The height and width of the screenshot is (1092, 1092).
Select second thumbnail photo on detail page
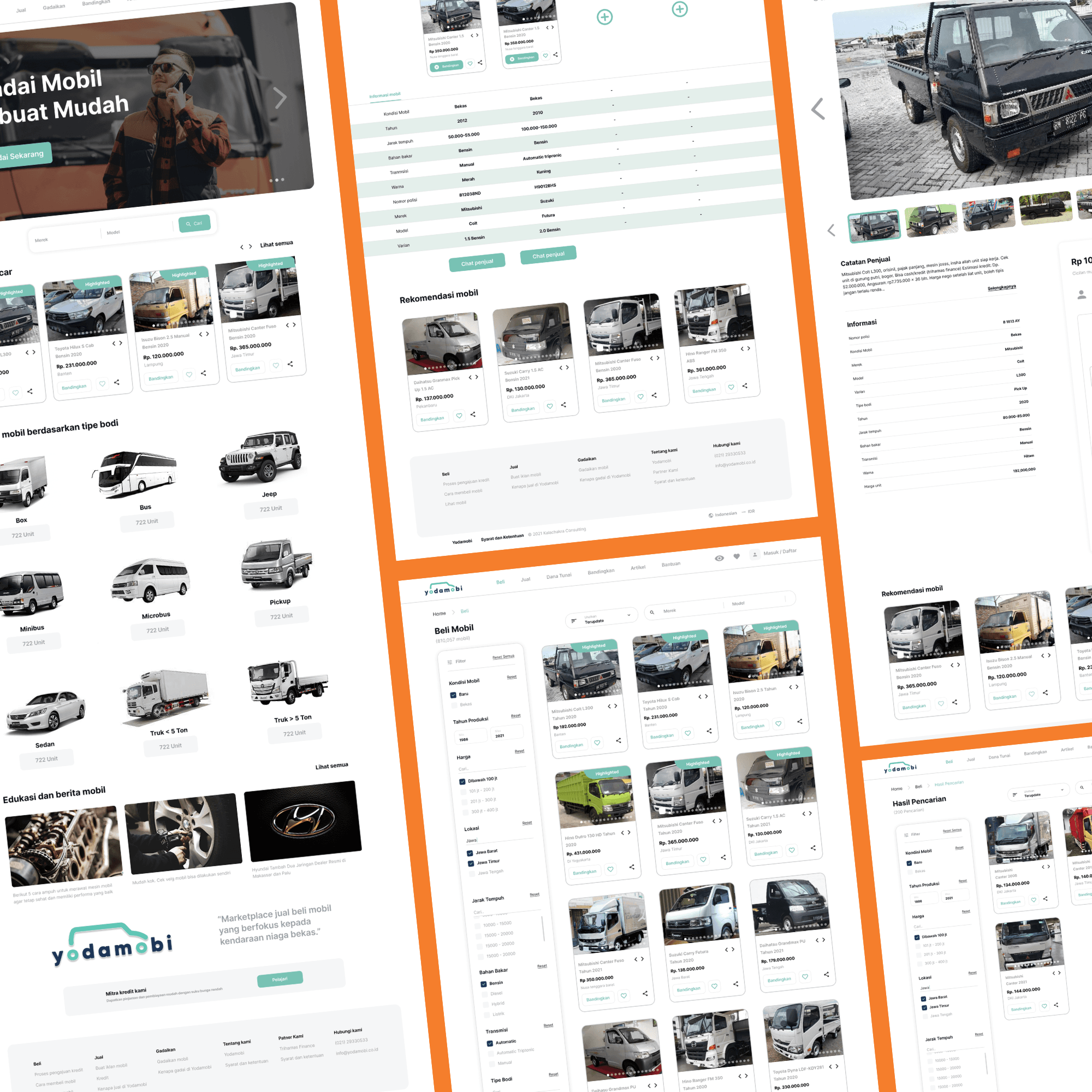point(930,221)
